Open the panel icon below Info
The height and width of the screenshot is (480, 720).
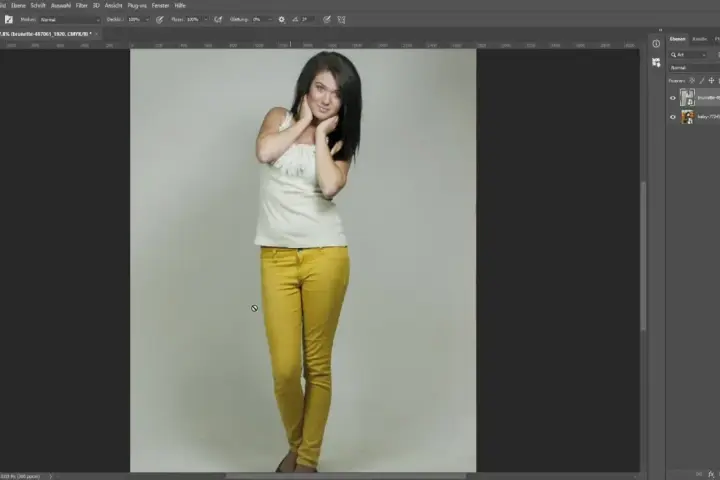coord(656,62)
